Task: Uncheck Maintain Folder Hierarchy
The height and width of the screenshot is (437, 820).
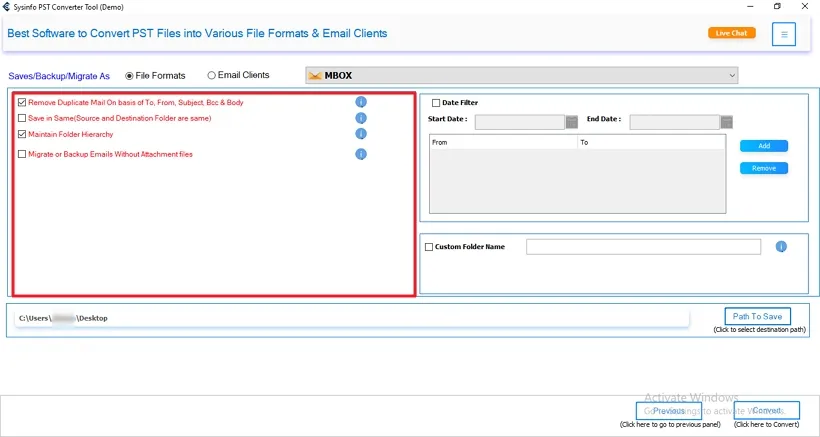Action: (x=22, y=134)
